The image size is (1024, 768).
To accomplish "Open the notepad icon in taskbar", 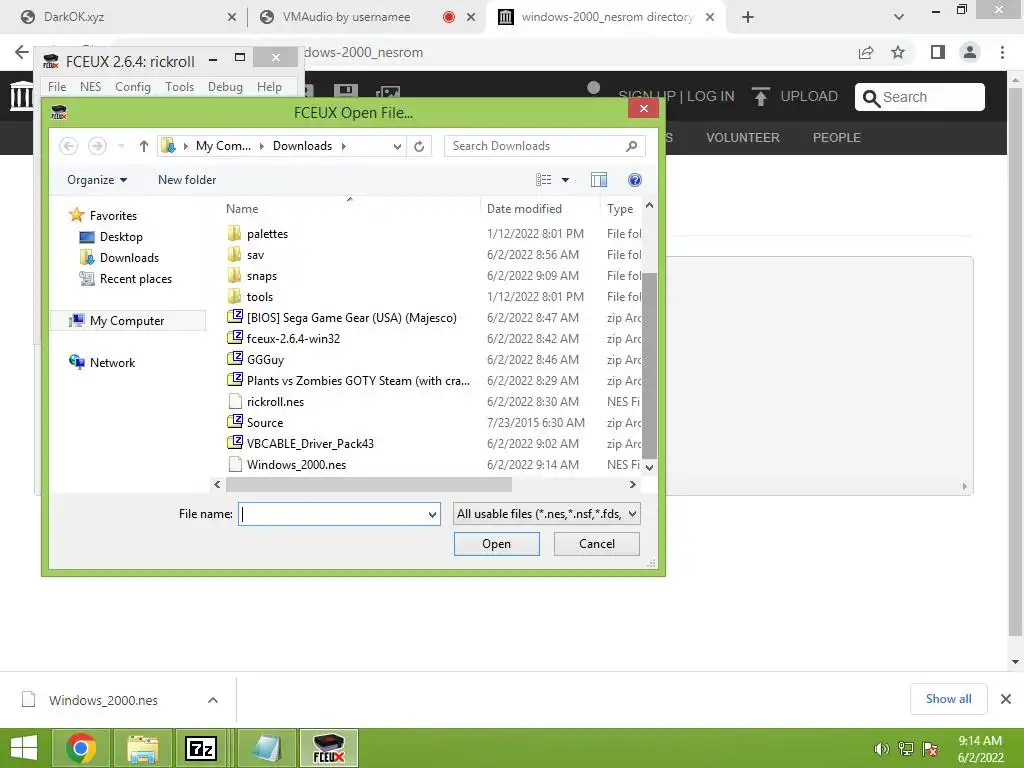I will coord(266,748).
